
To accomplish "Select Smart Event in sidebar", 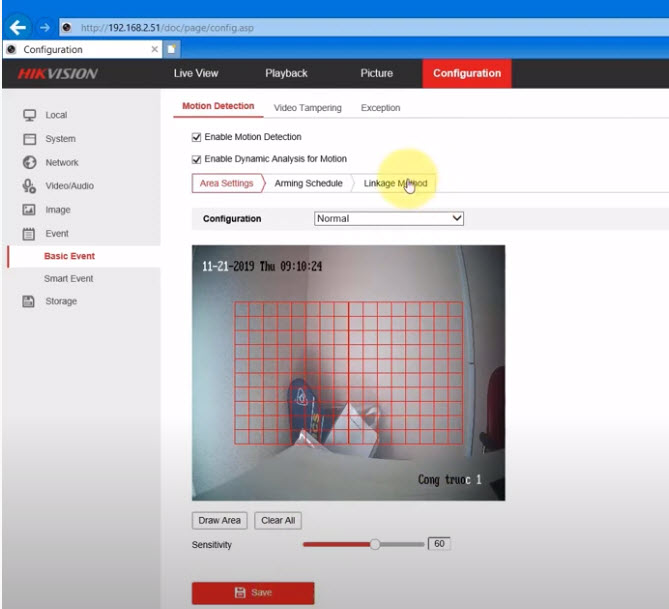I will coord(68,279).
